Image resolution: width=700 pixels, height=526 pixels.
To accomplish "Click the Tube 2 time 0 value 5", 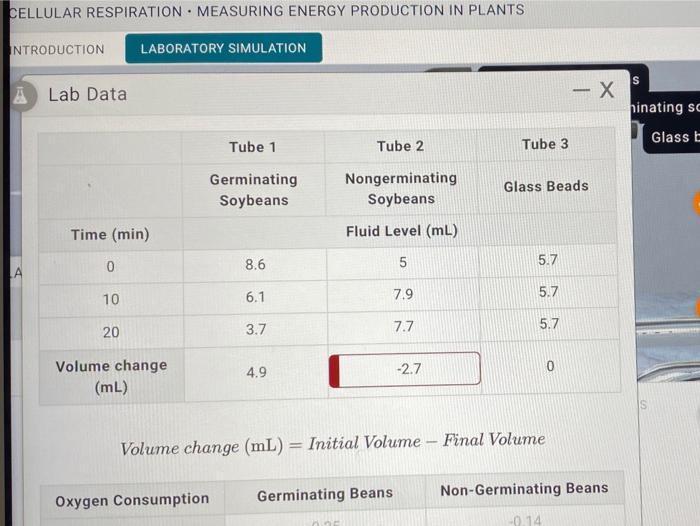I will pos(403,262).
